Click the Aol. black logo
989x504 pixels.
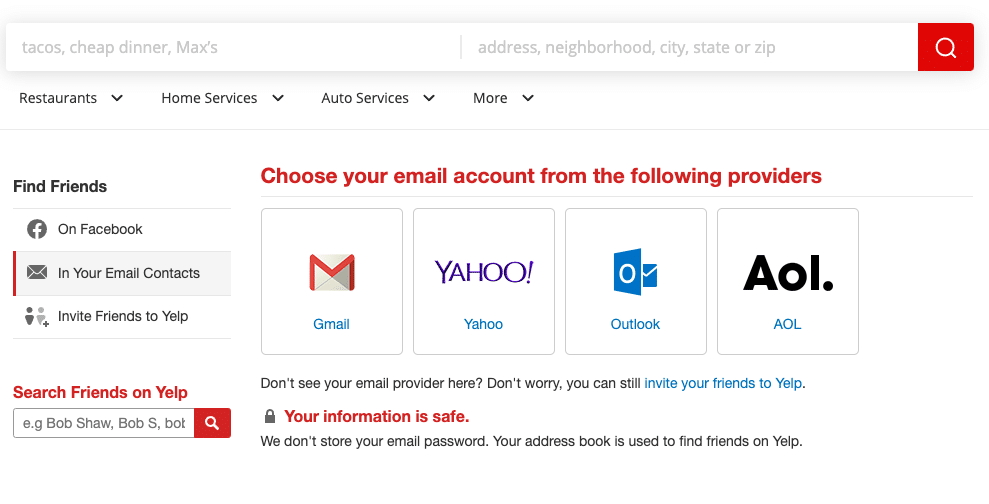click(788, 273)
